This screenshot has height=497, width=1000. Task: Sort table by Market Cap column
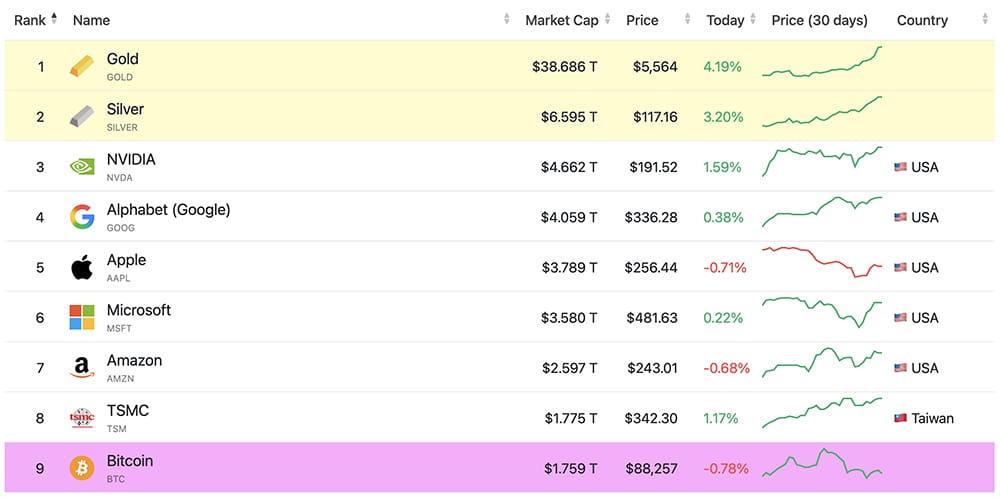pyautogui.click(x=561, y=20)
